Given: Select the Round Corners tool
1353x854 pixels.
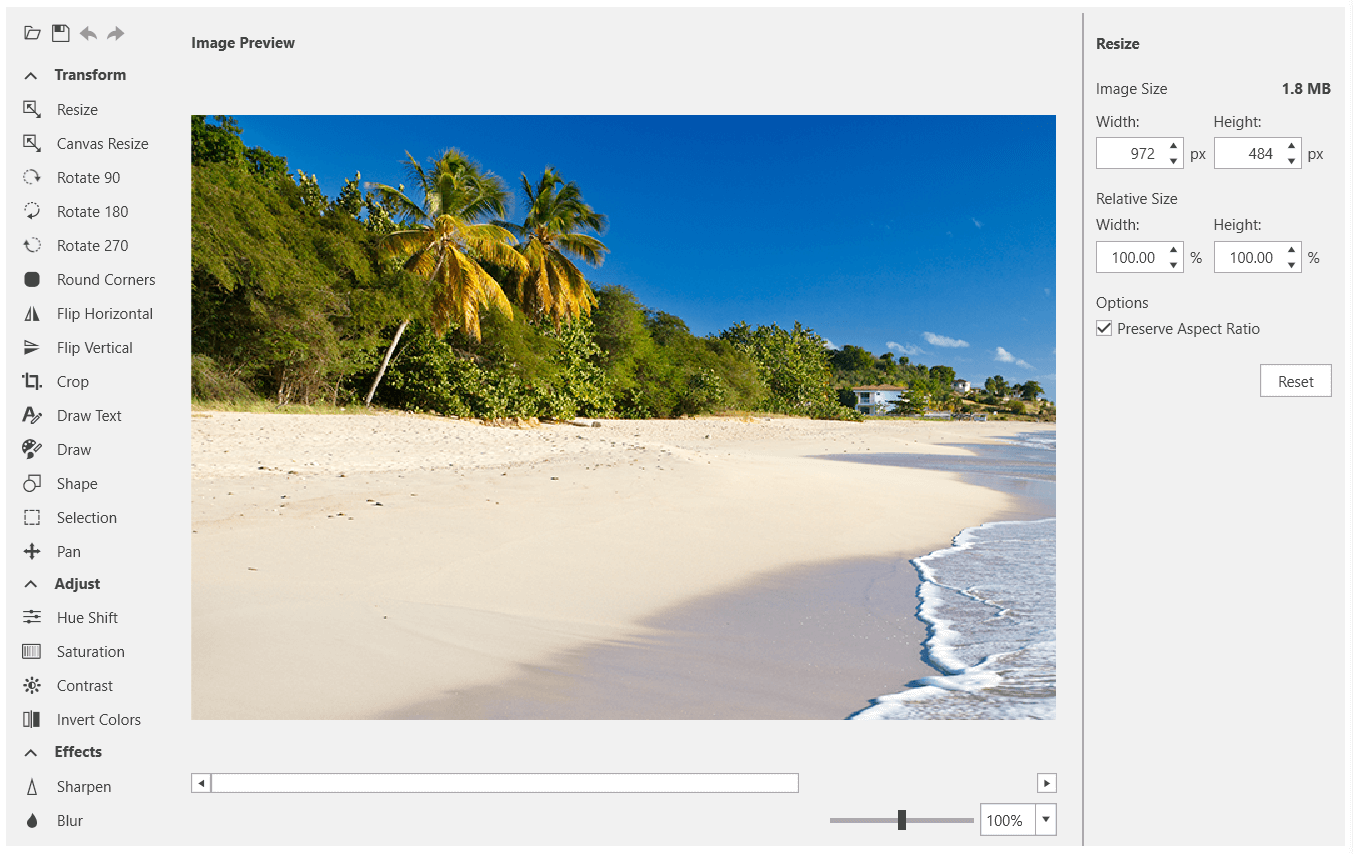Looking at the screenshot, I should coord(103,279).
